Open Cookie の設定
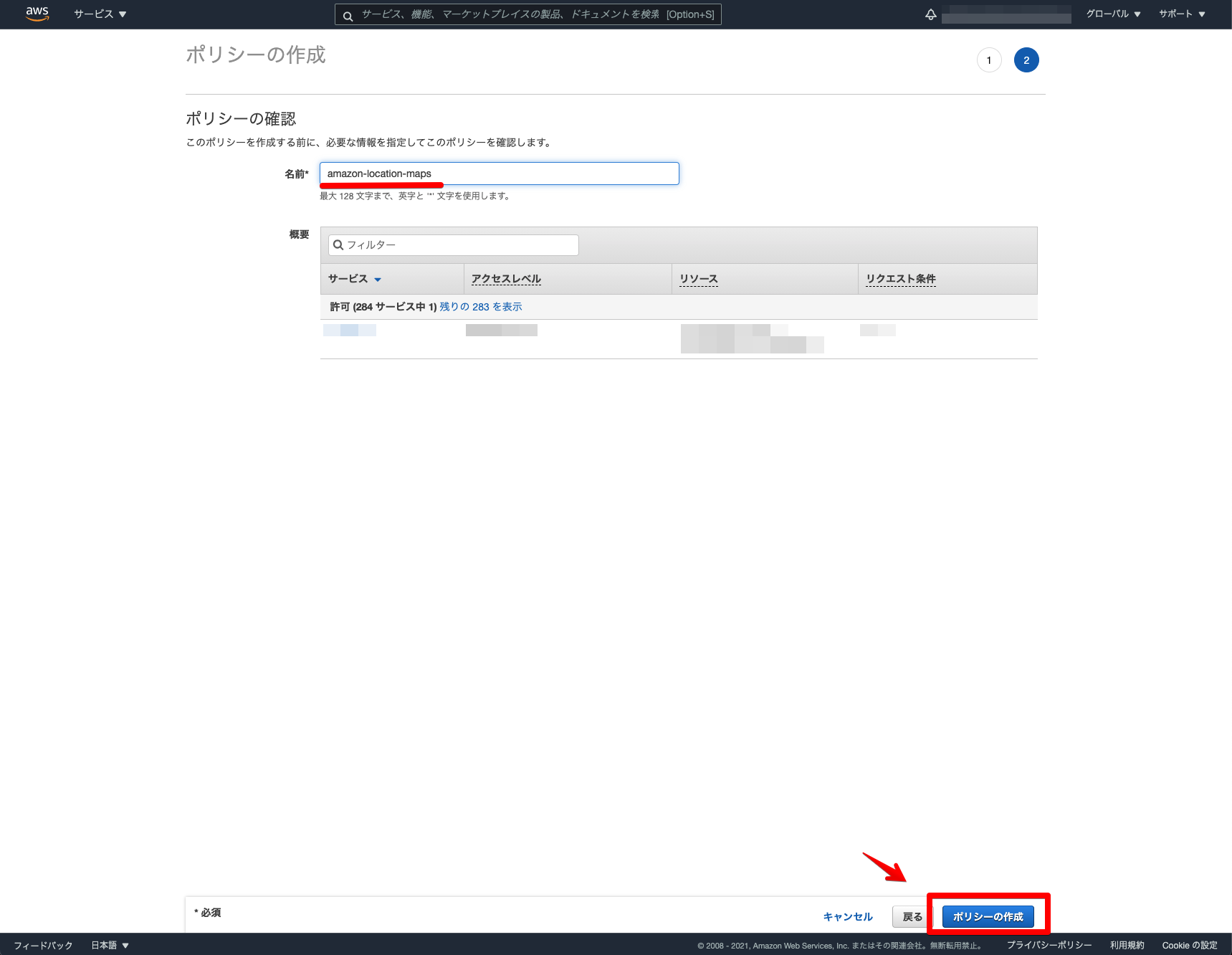Screen dimensions: 1232x955 1188,945
